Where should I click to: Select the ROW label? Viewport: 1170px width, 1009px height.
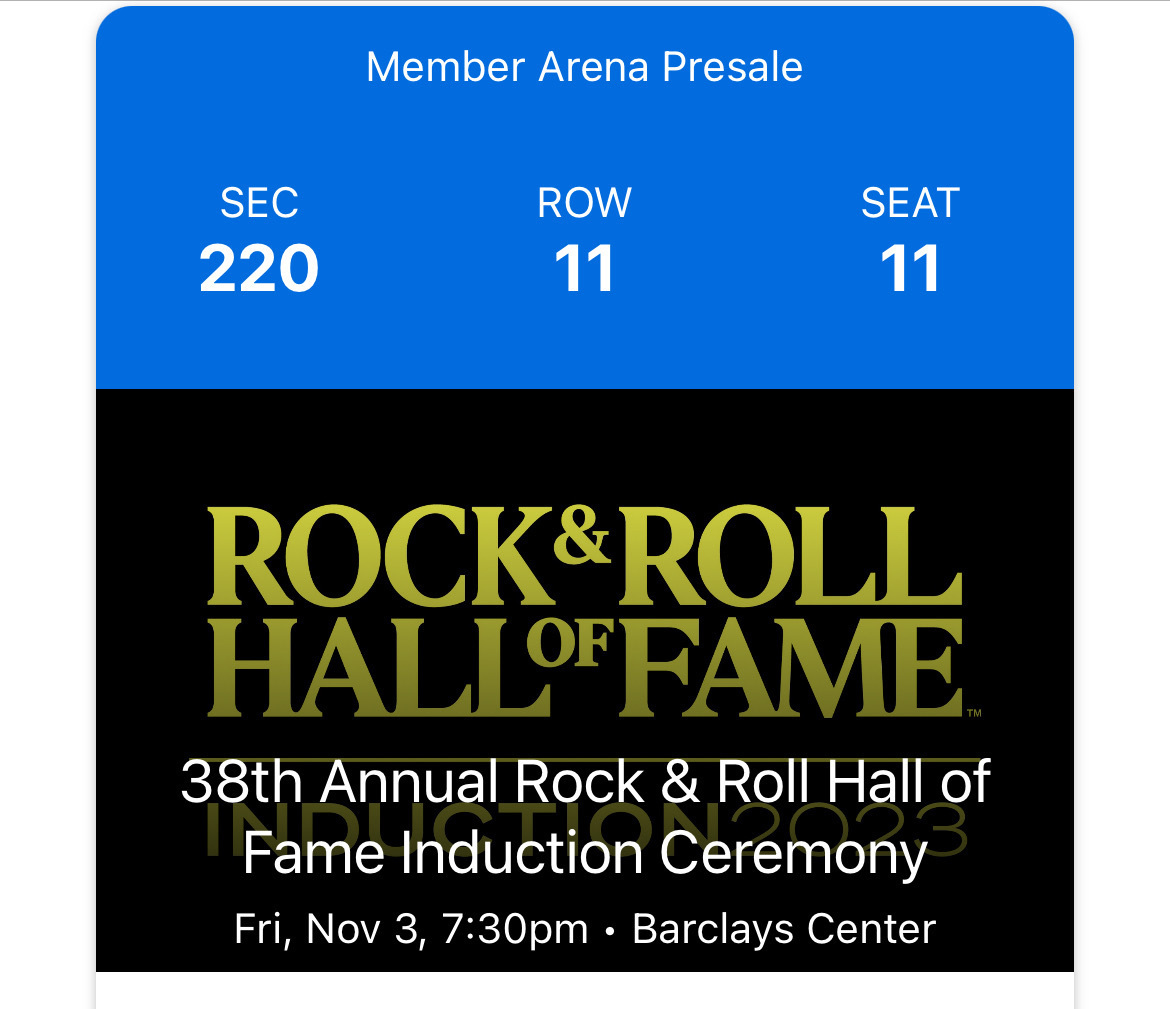coord(584,203)
